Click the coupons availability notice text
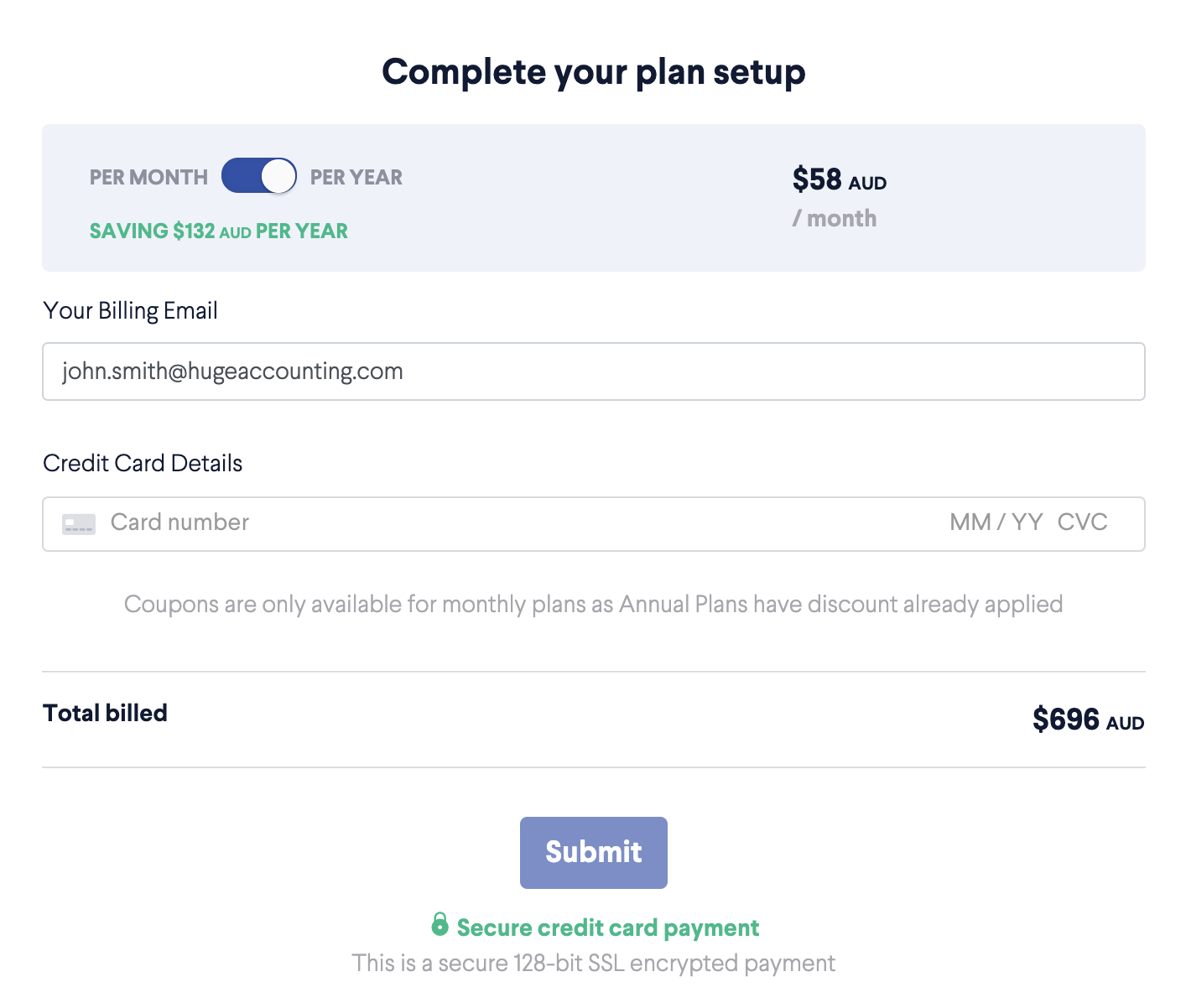 [593, 605]
